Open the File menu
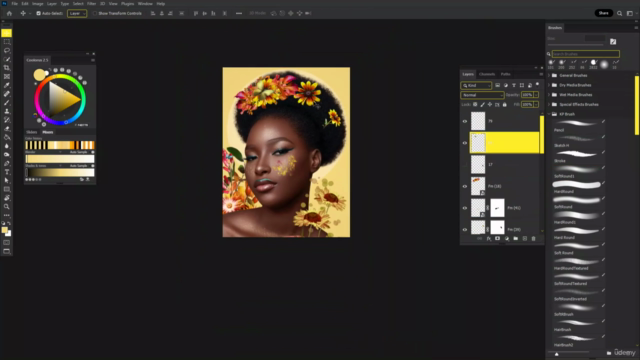Screen dimensions: 640x360 [x=14, y=4]
